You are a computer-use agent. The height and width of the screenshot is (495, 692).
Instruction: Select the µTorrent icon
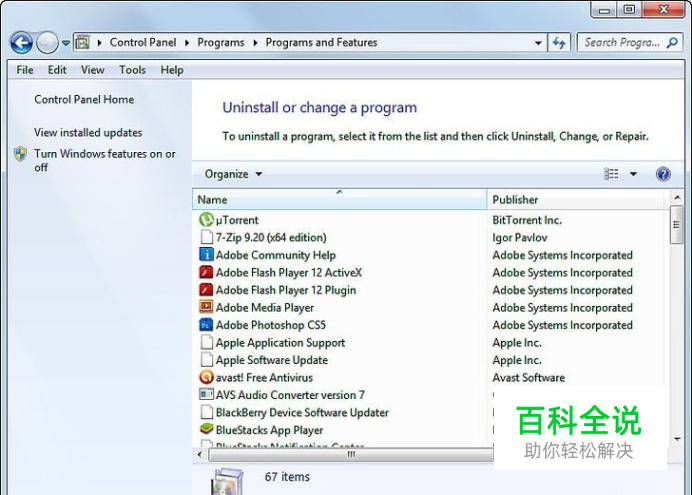pyautogui.click(x=206, y=219)
